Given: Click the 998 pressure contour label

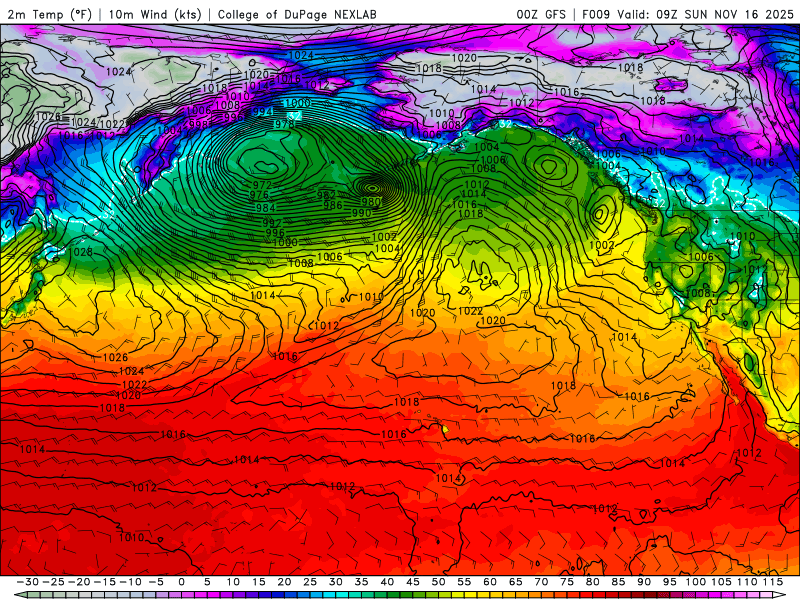Looking at the screenshot, I should (x=198, y=124).
